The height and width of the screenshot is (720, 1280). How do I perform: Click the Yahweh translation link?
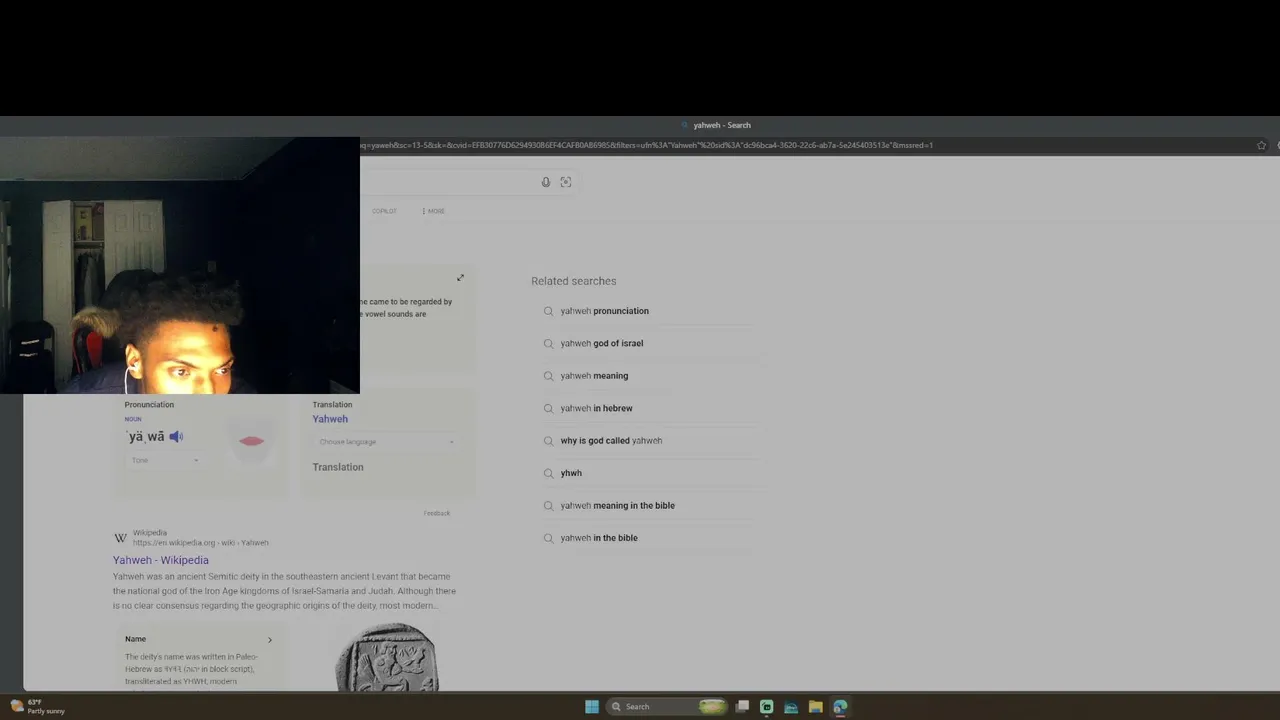[330, 419]
